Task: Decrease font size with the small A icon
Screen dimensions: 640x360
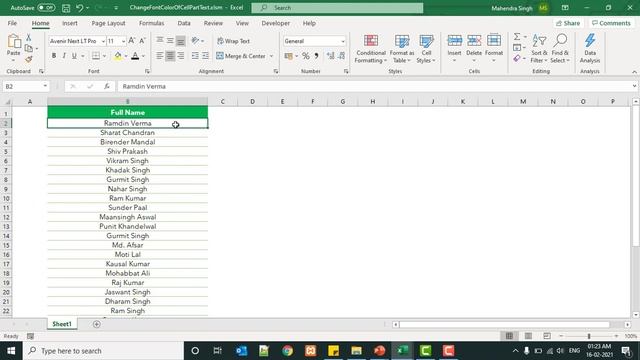Action: coord(142,41)
